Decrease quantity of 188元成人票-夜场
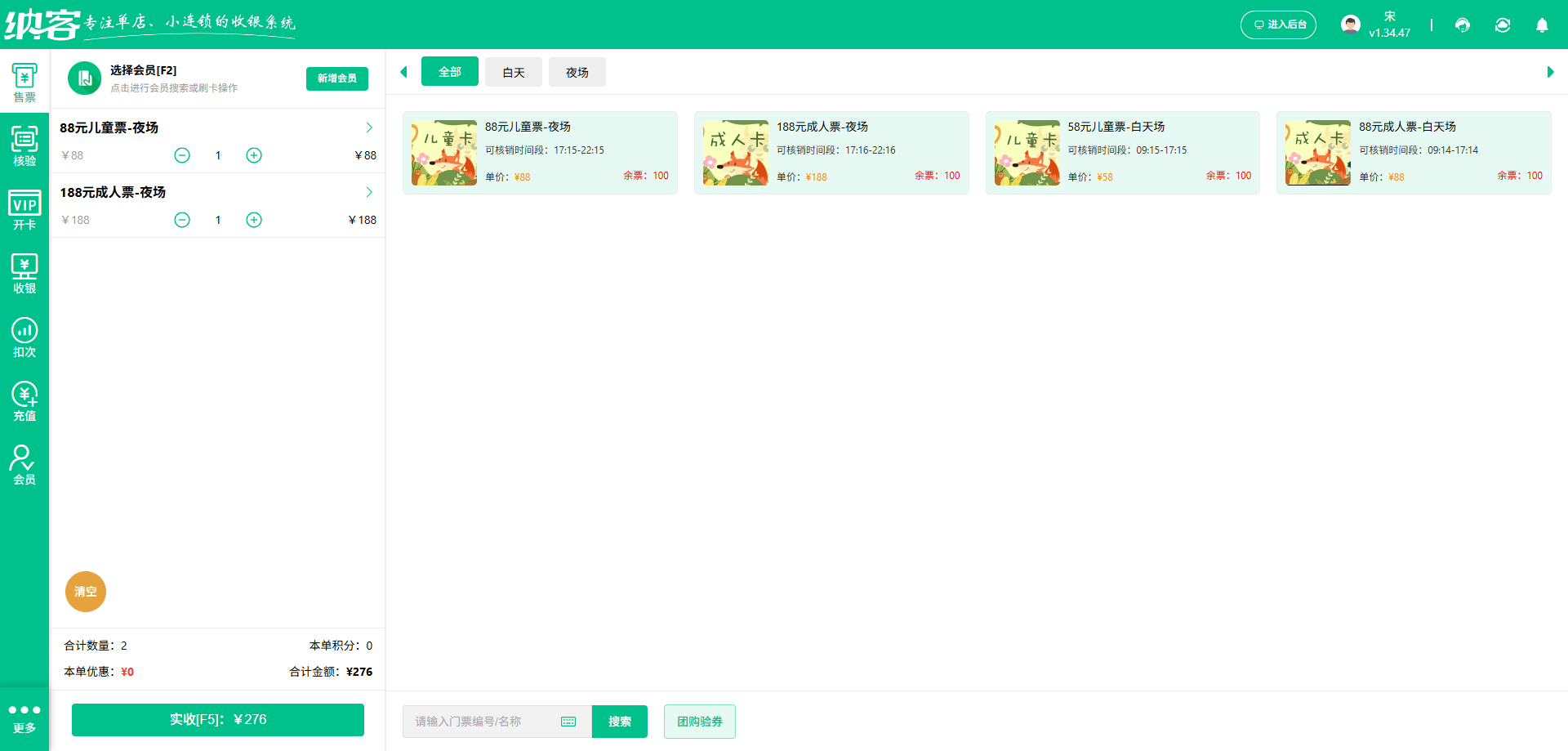1568x751 pixels. point(182,219)
